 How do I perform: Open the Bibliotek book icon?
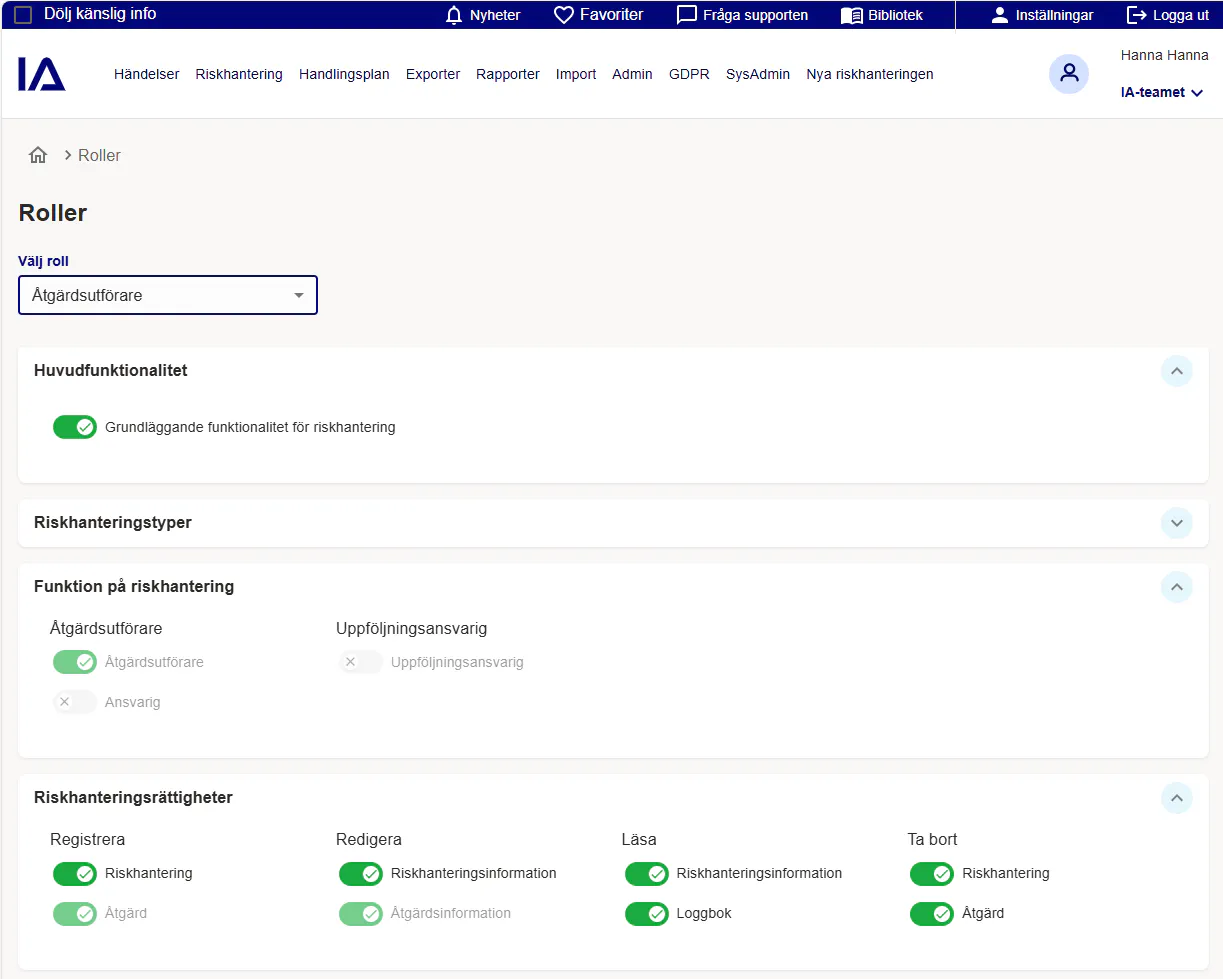click(851, 15)
